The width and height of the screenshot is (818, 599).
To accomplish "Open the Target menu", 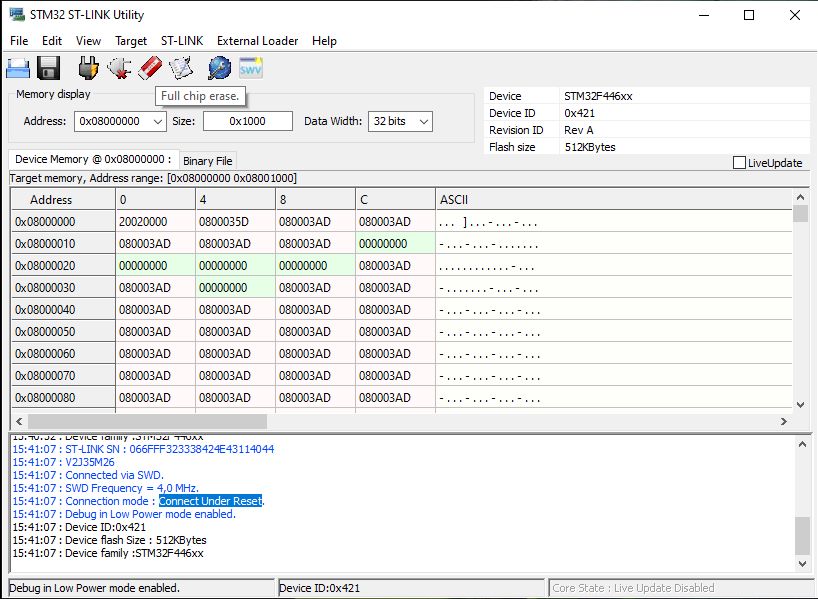I will pos(131,41).
